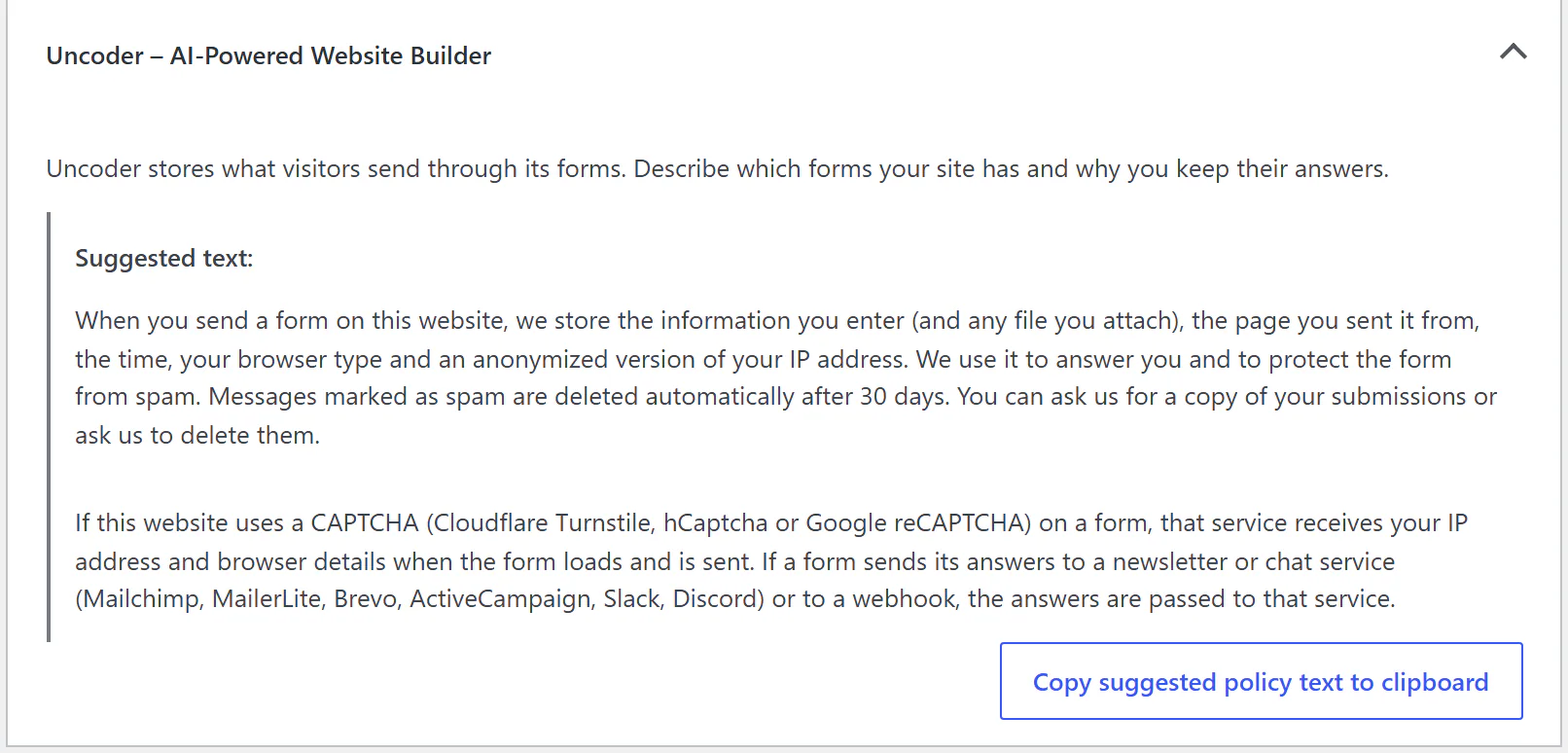Screen dimensions: 1568x753
Task: Click "ask us to delete them." line
Action: (x=197, y=436)
